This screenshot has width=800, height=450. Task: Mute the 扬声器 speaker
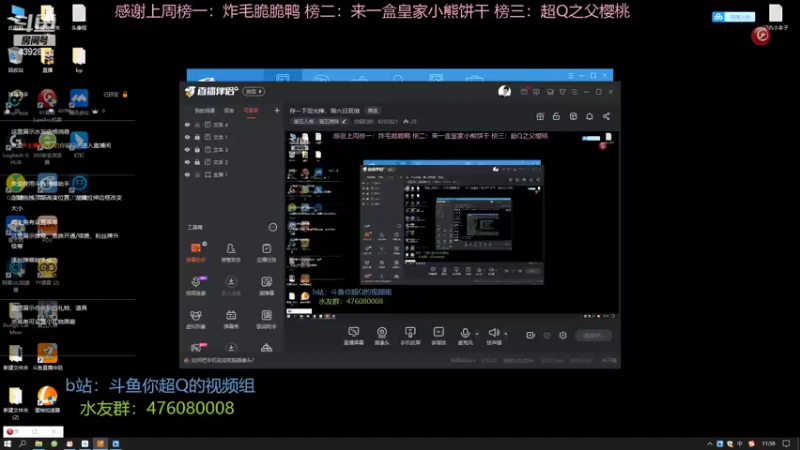coord(493,333)
